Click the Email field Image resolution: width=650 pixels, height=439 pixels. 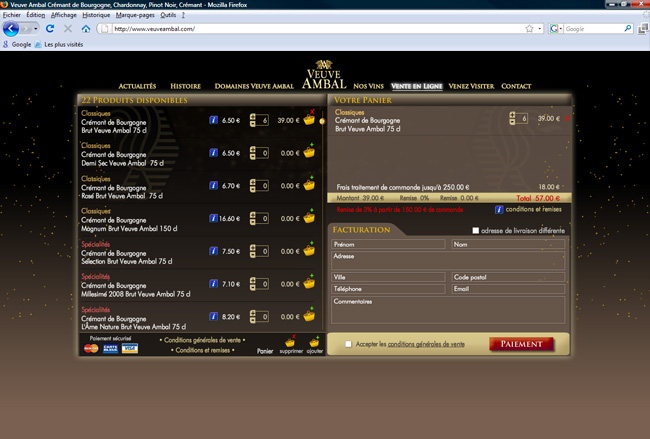tap(508, 289)
